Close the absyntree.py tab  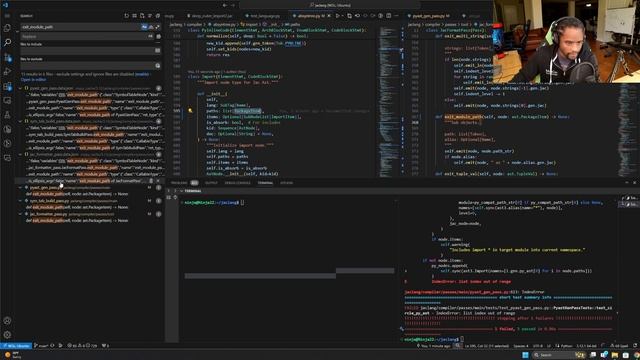tap(329, 16)
